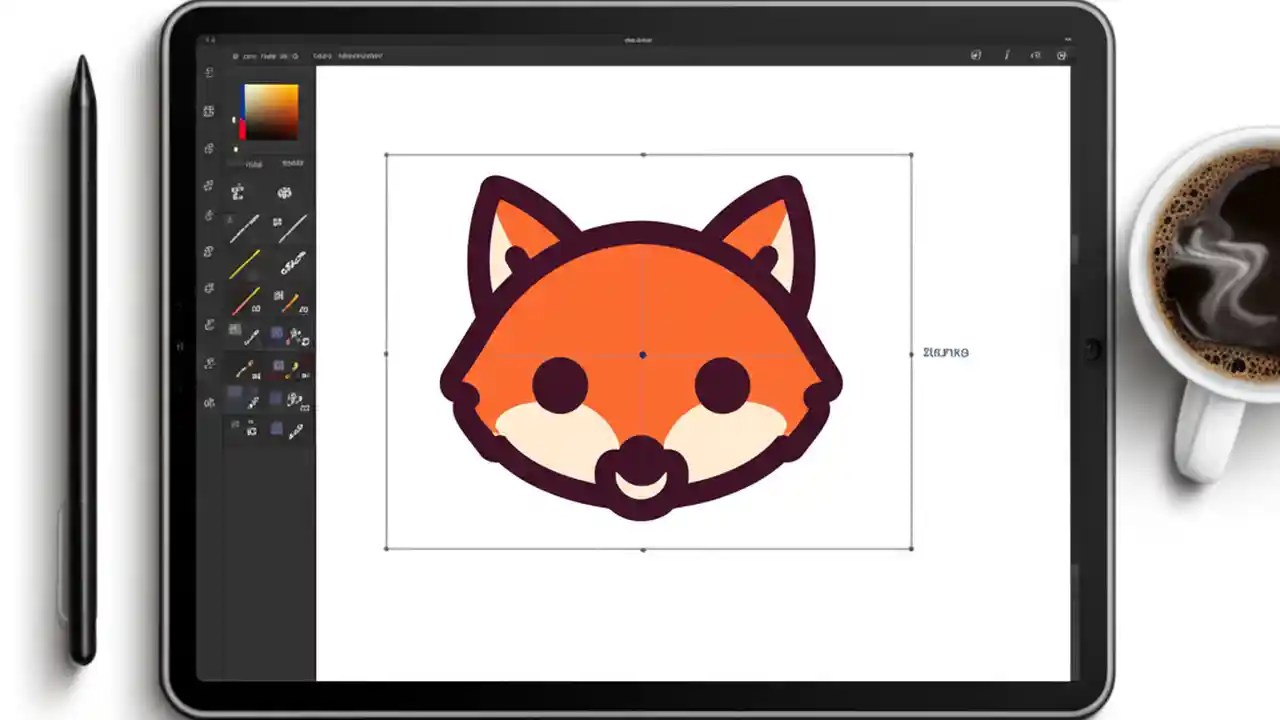Toggle the sidebar collapse arrow on the left edge

click(x=181, y=347)
